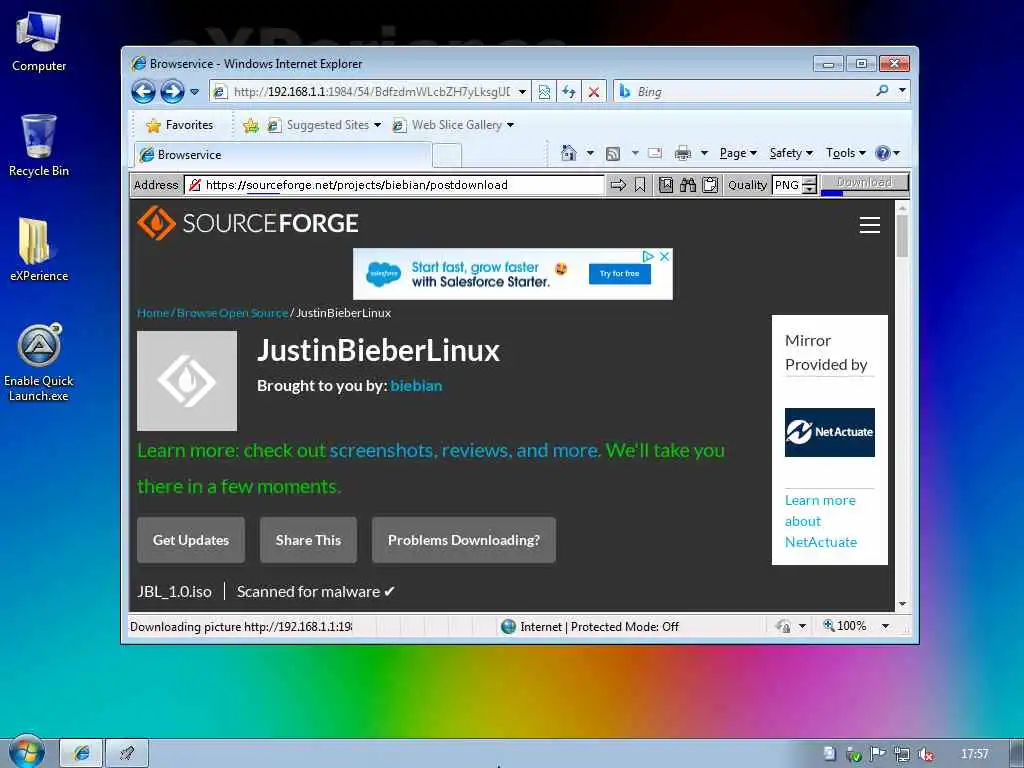Click the binoculars Find icon
The image size is (1024, 768).
(688, 185)
